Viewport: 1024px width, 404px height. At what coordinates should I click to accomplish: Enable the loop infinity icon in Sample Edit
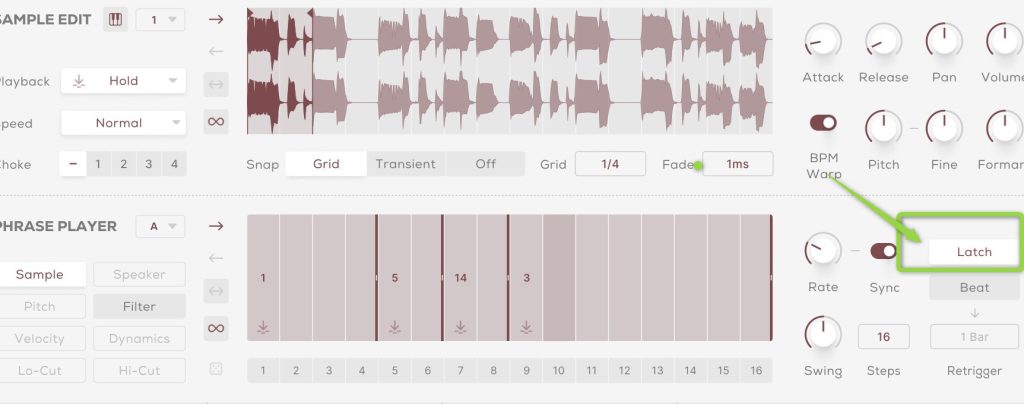216,121
